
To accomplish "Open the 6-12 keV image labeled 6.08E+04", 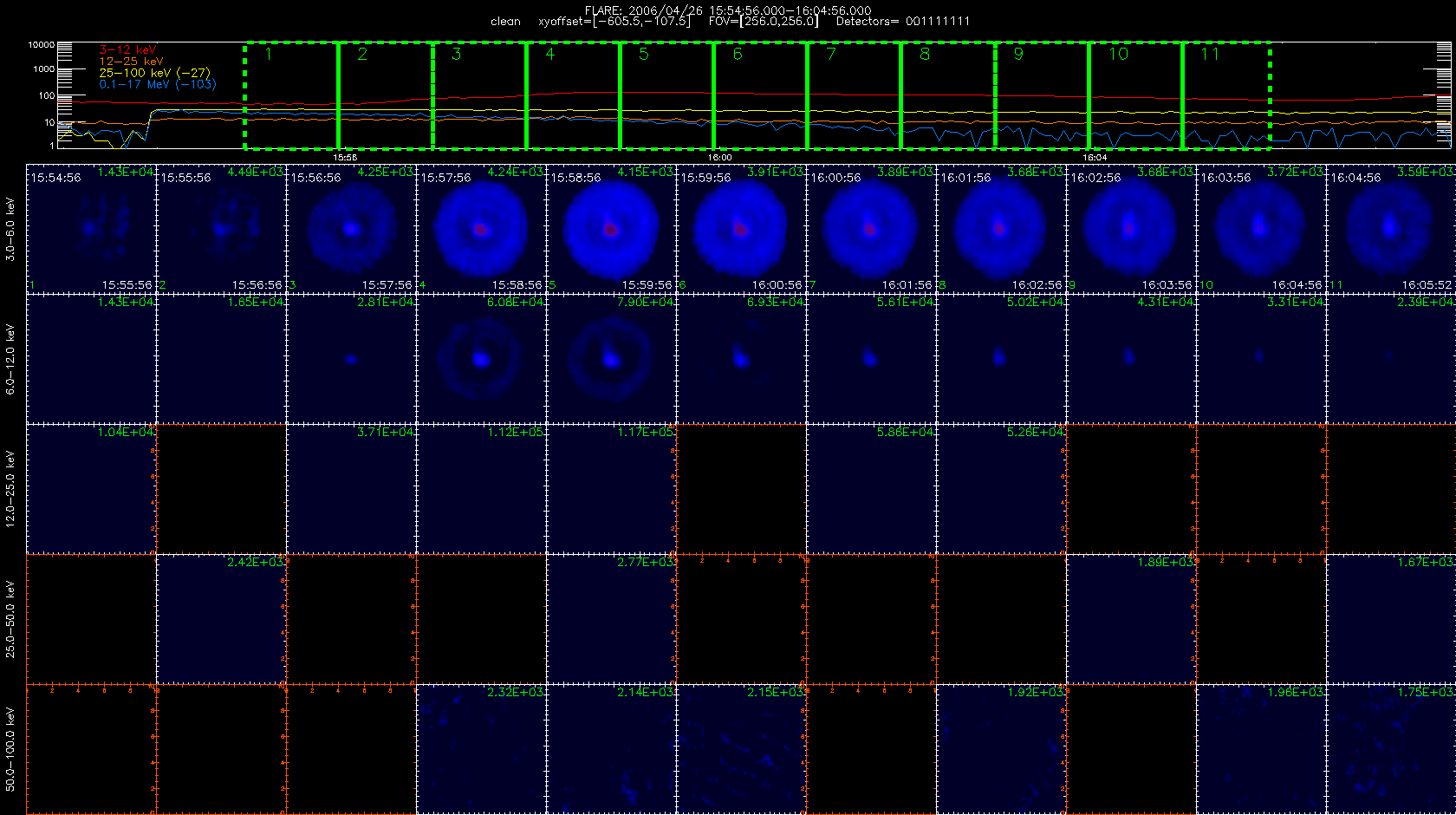I will 481,359.
